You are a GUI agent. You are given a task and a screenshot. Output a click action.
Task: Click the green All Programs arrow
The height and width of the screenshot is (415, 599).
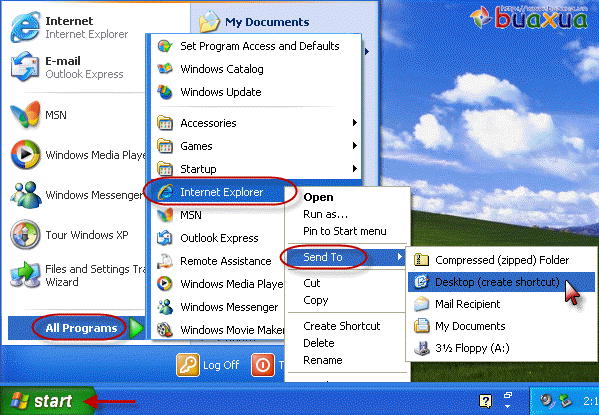[x=136, y=328]
